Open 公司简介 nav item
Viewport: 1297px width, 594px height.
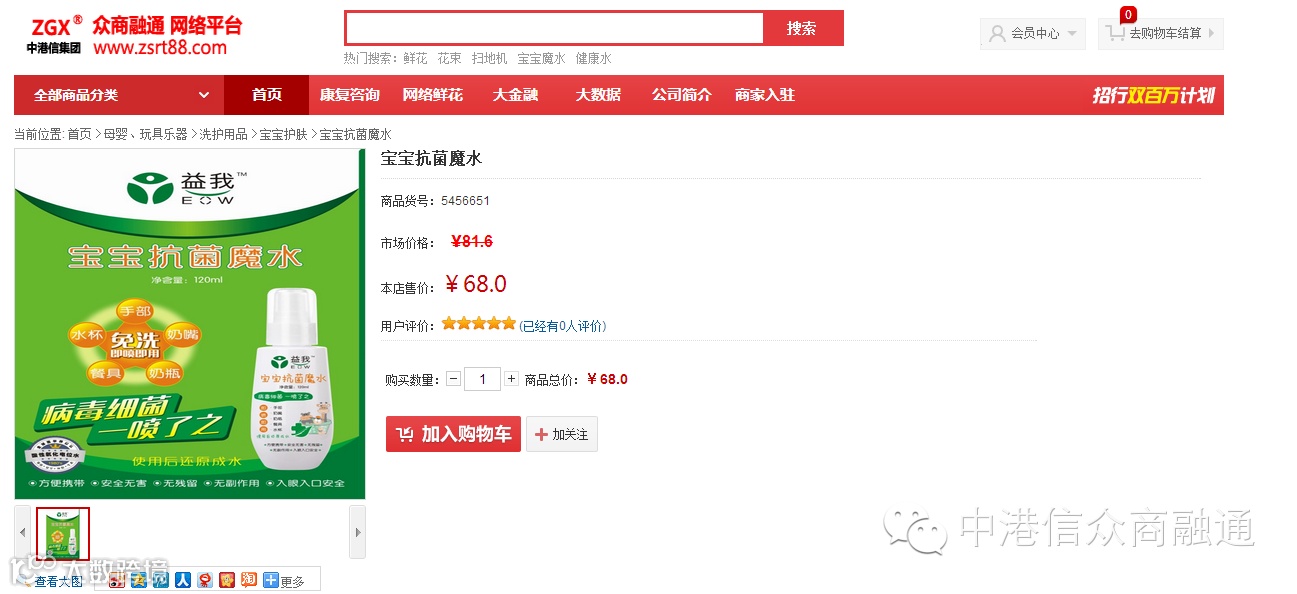682,95
